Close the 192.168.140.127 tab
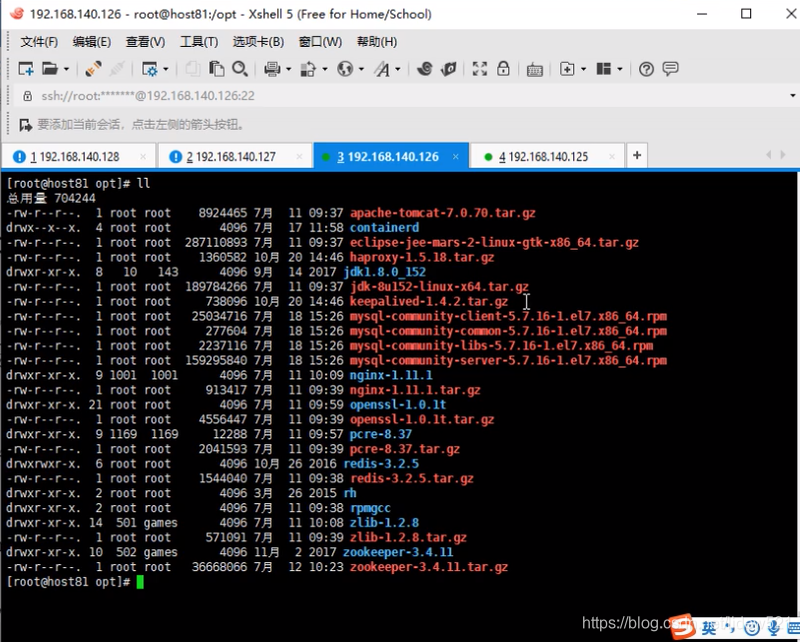Image resolution: width=800 pixels, height=642 pixels. tap(300, 157)
